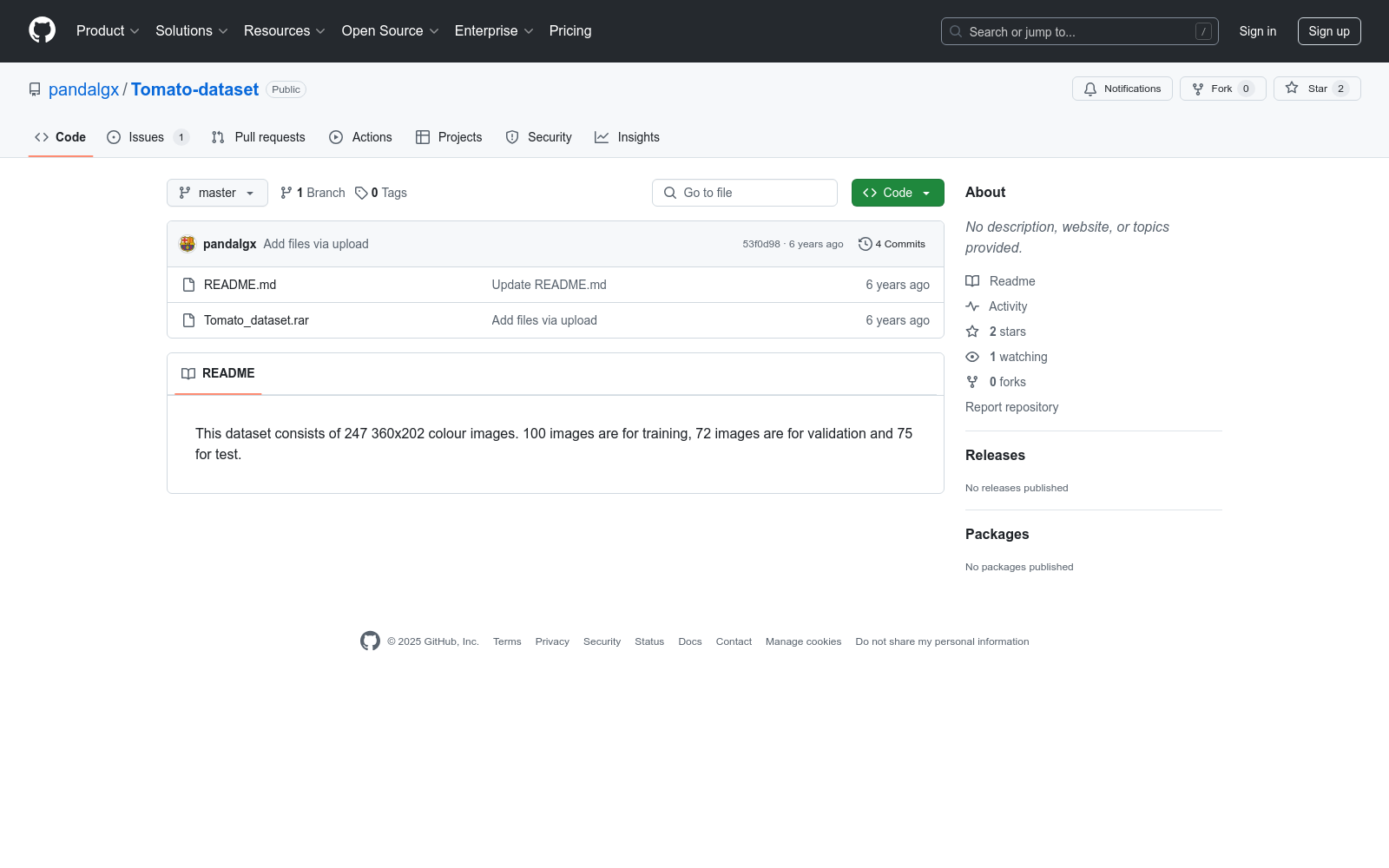1389x868 pixels.
Task: Click the README.md file icon
Action: [x=188, y=285]
